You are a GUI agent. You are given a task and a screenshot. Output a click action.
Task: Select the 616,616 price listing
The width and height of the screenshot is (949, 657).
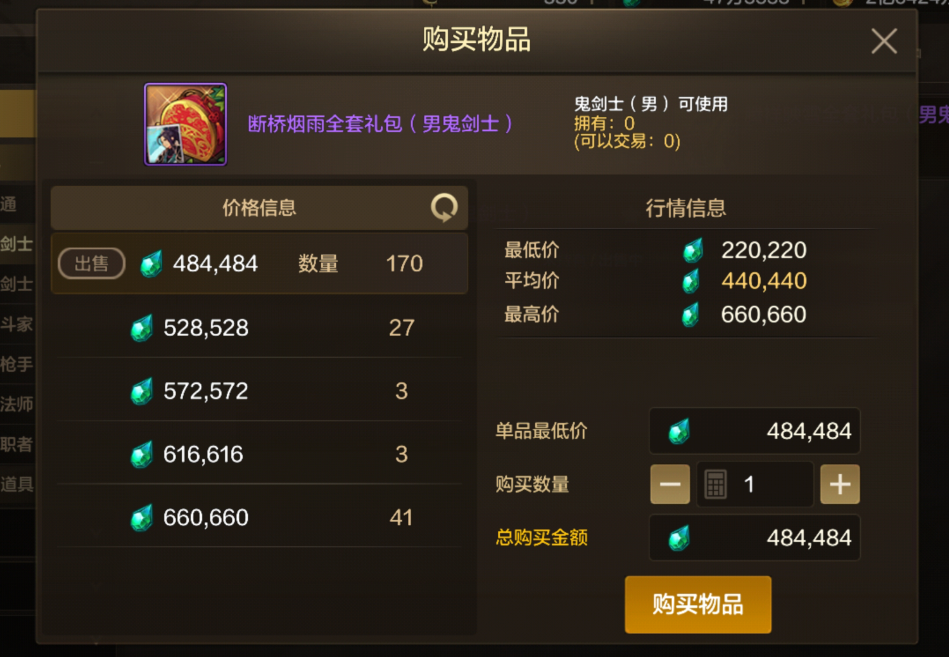click(x=259, y=454)
